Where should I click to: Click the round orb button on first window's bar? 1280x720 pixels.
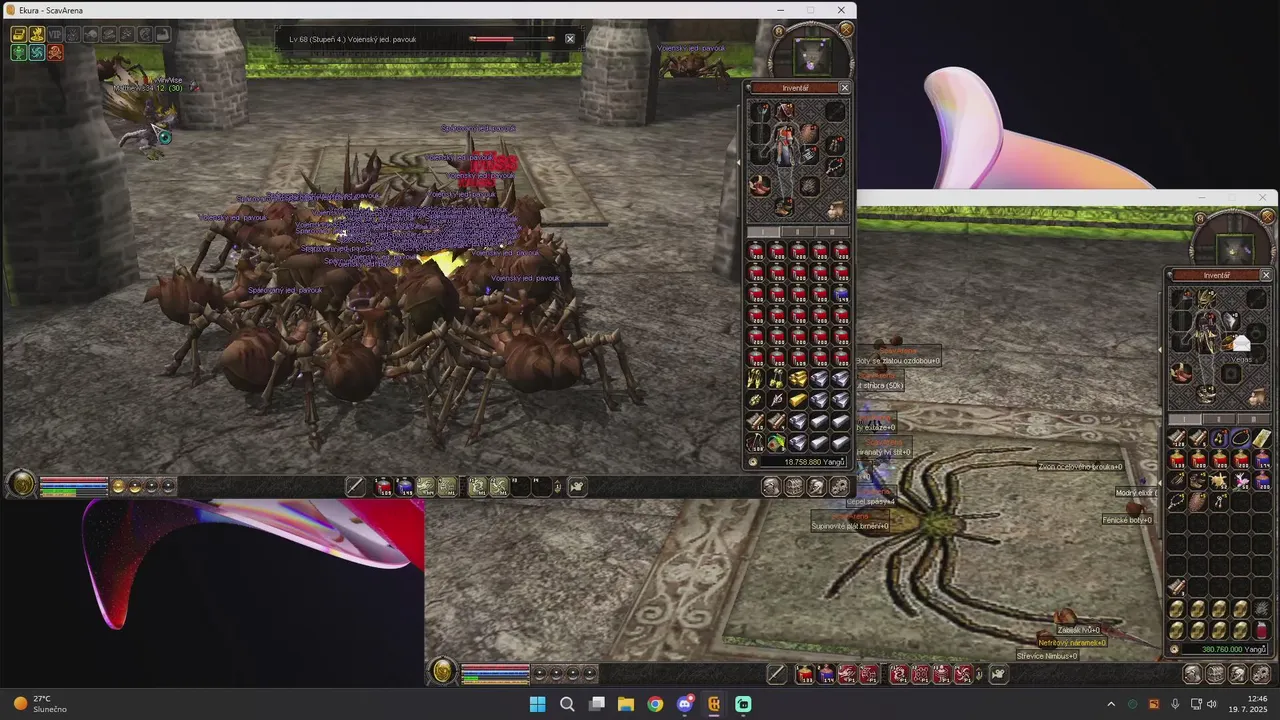[x=21, y=485]
